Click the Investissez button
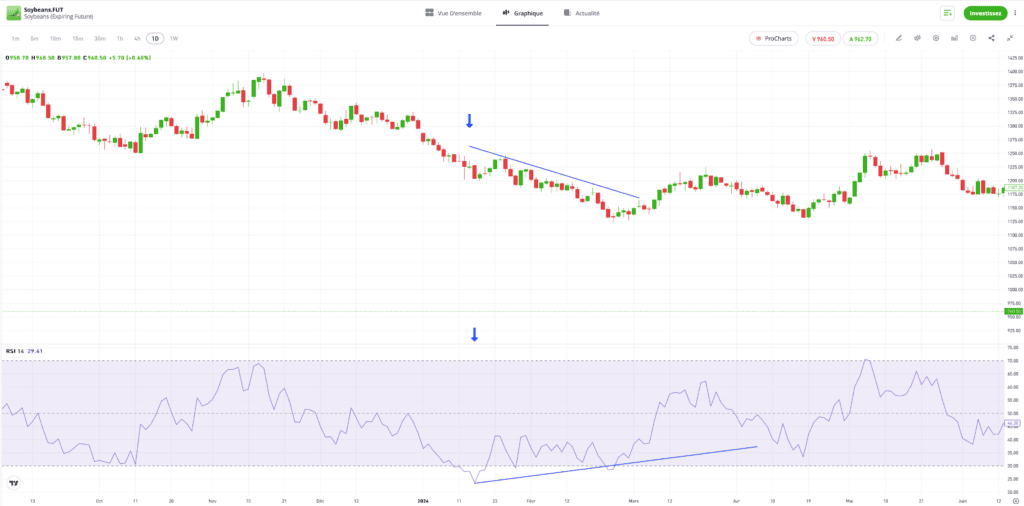The width and height of the screenshot is (1024, 506). (x=985, y=13)
